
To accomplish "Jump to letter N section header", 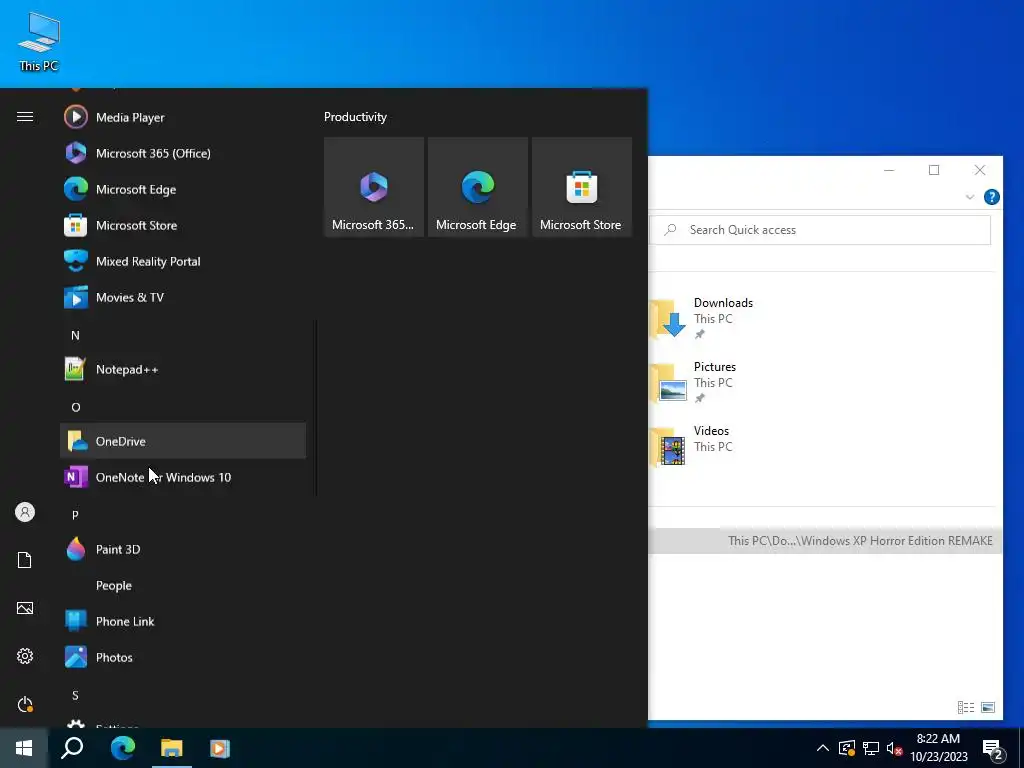I will [75, 335].
